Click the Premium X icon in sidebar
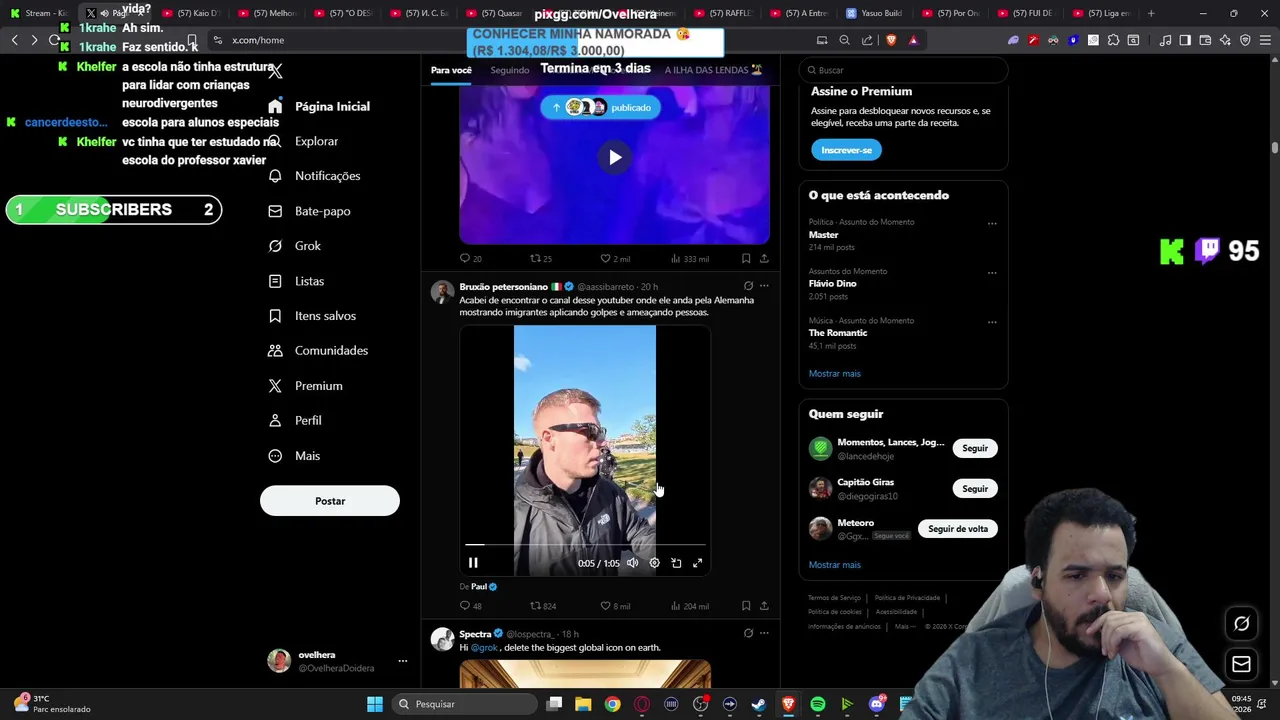1280x720 pixels. (x=275, y=386)
